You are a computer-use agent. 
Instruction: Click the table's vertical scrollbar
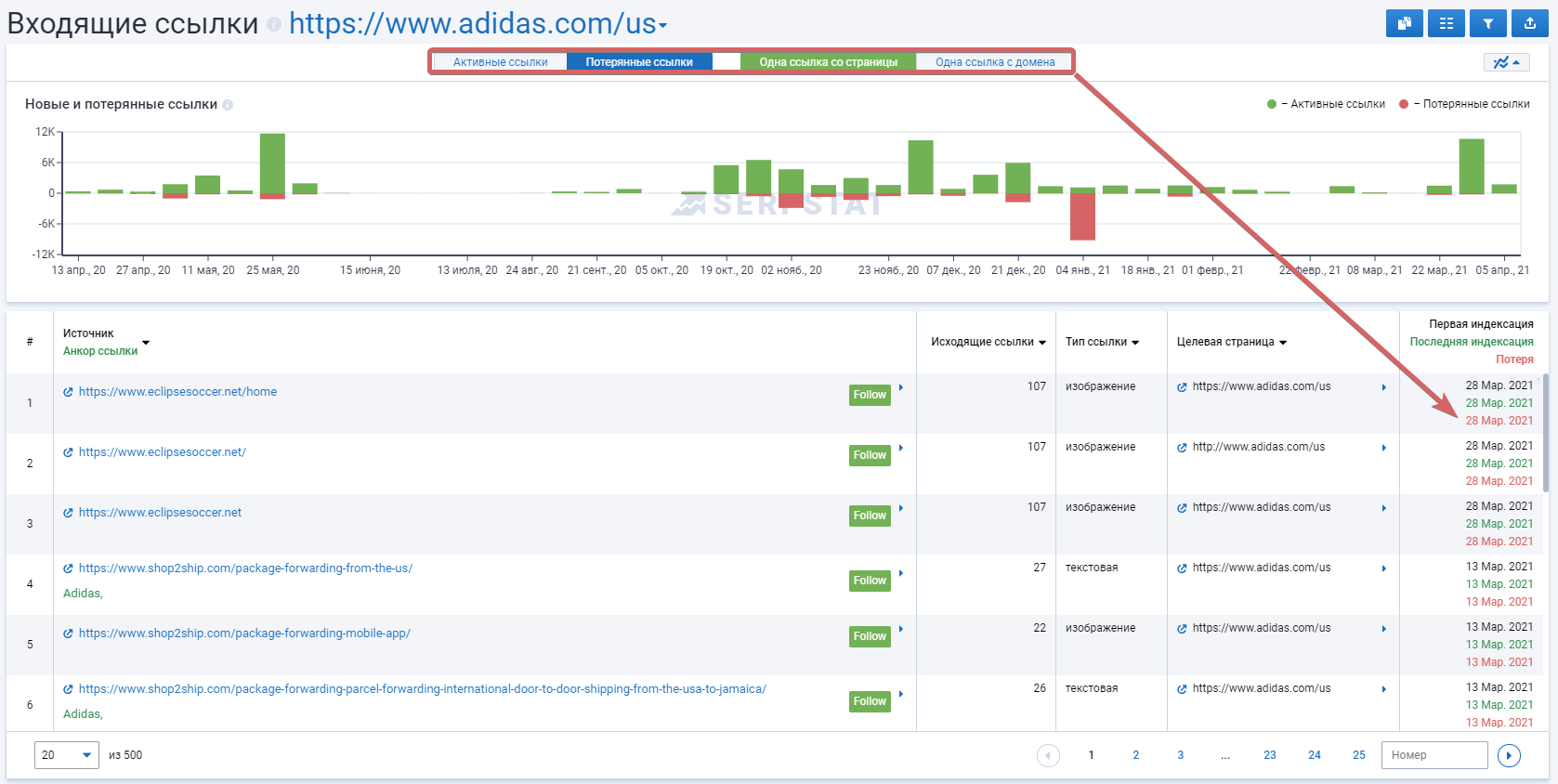(1545, 433)
